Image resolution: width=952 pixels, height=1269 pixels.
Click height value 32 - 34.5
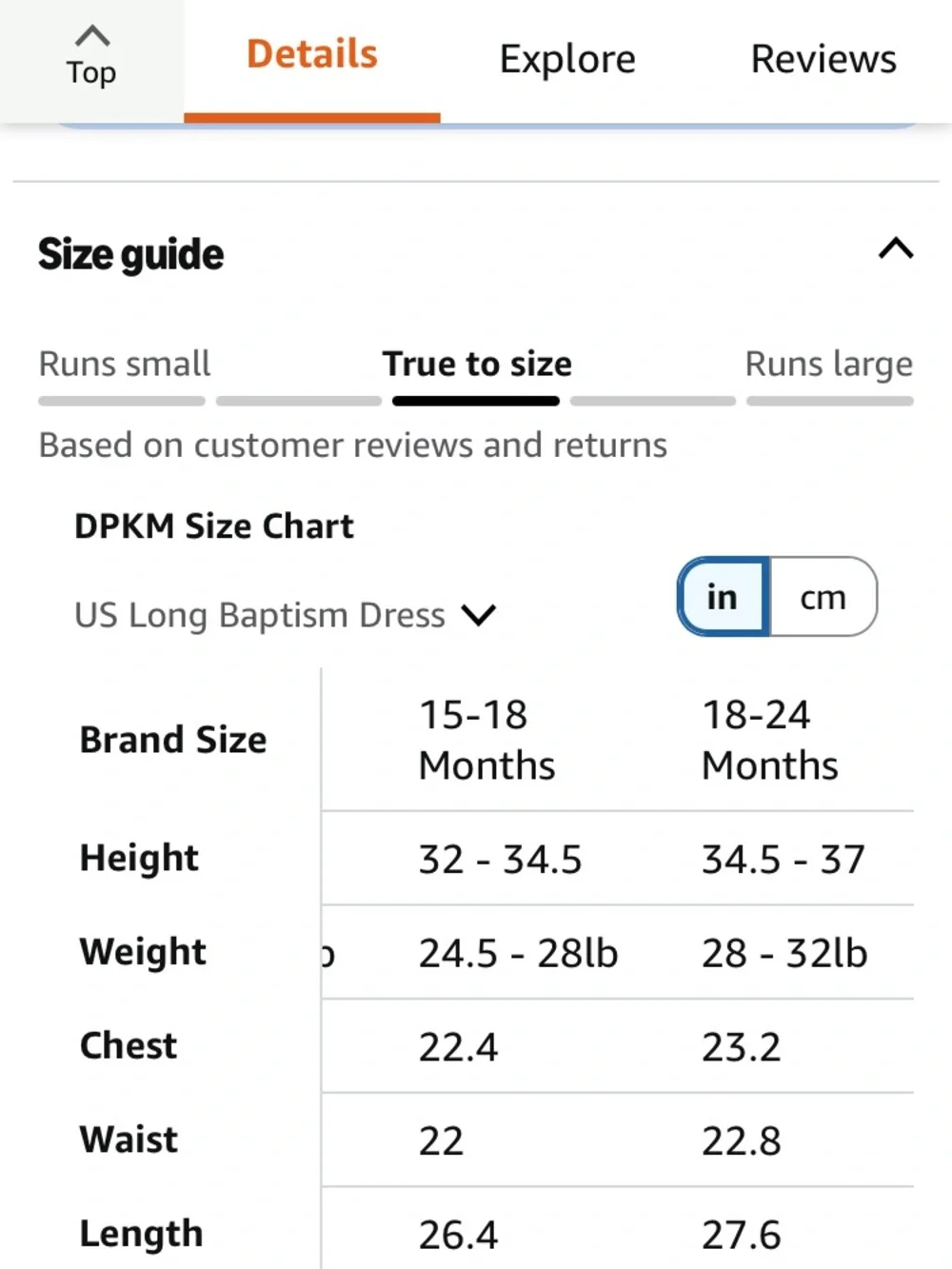[x=500, y=860]
